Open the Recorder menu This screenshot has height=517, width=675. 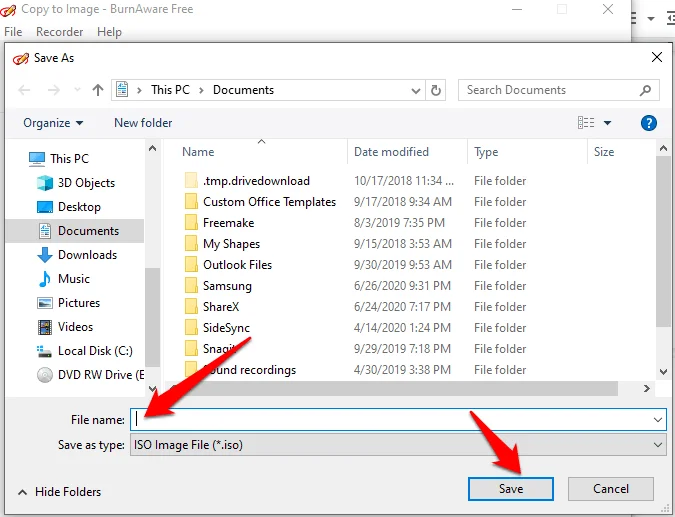(59, 32)
